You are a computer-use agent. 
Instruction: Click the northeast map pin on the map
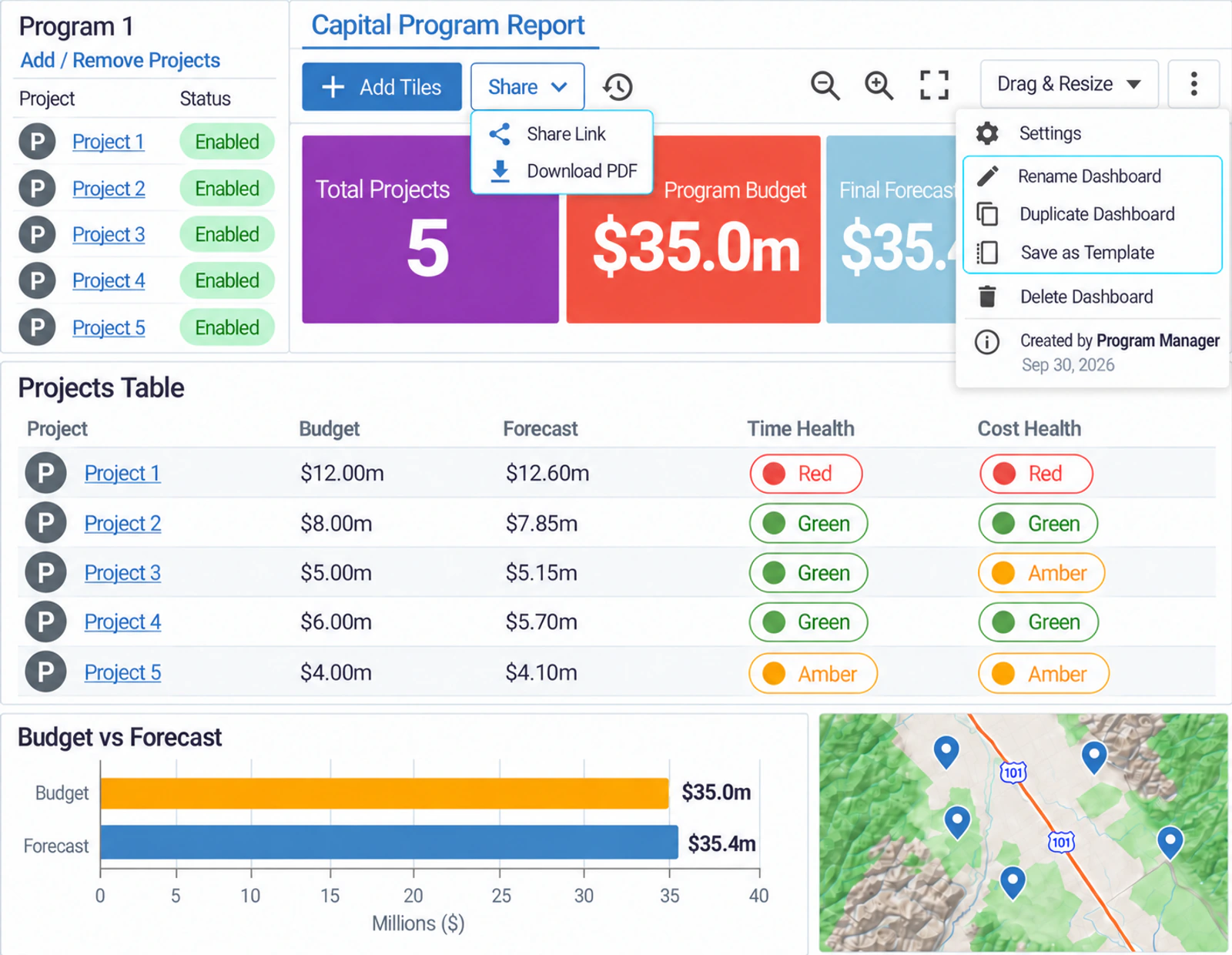(1093, 758)
